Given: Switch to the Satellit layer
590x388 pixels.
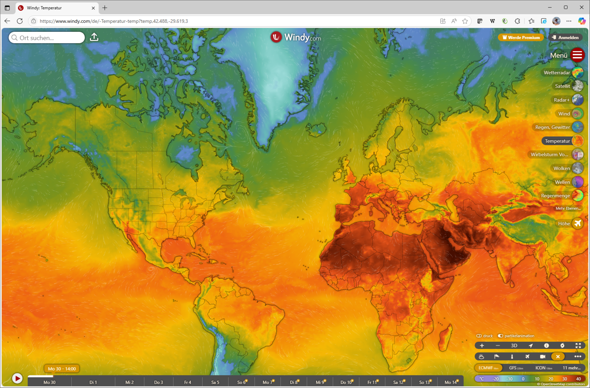Looking at the screenshot, I should point(578,86).
